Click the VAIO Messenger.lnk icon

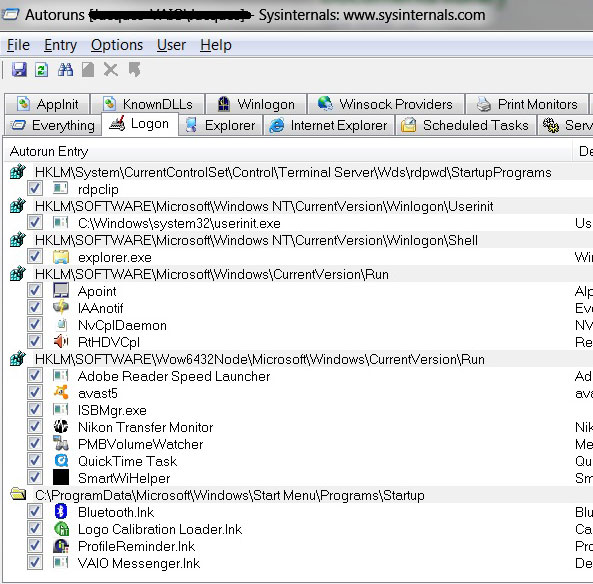tap(61, 562)
